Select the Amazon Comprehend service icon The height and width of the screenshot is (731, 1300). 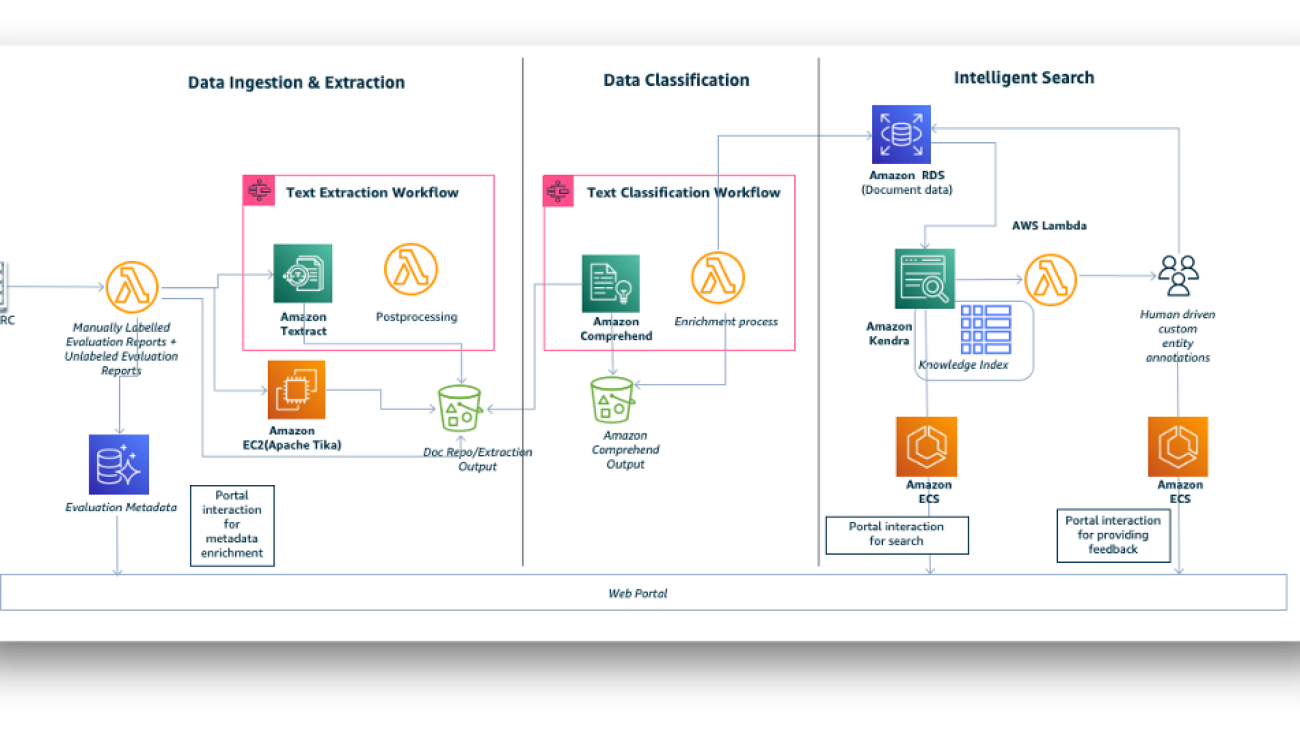(610, 283)
